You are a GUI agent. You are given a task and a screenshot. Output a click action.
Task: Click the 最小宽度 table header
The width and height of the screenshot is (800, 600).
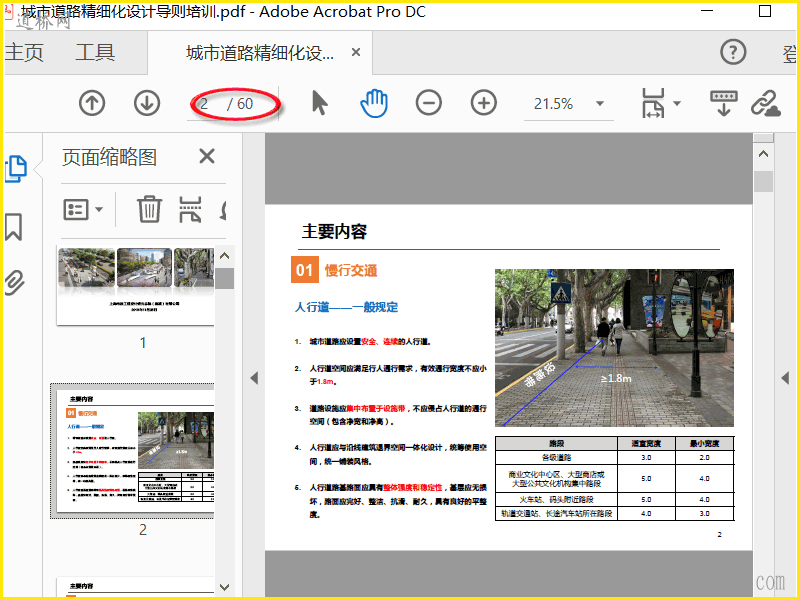click(x=705, y=443)
